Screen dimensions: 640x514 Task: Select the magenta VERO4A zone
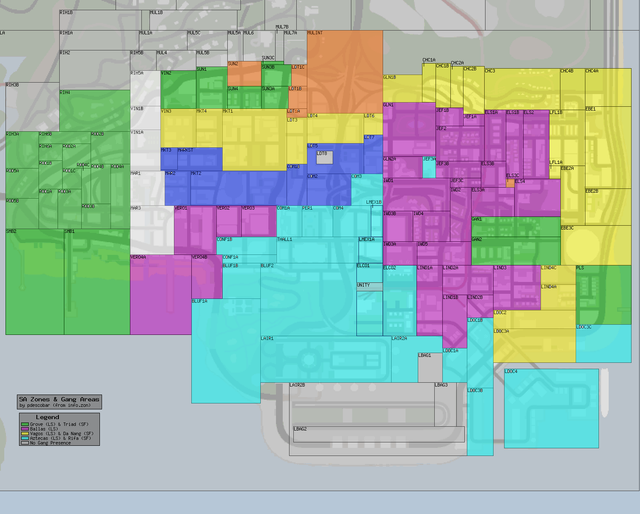pos(161,295)
